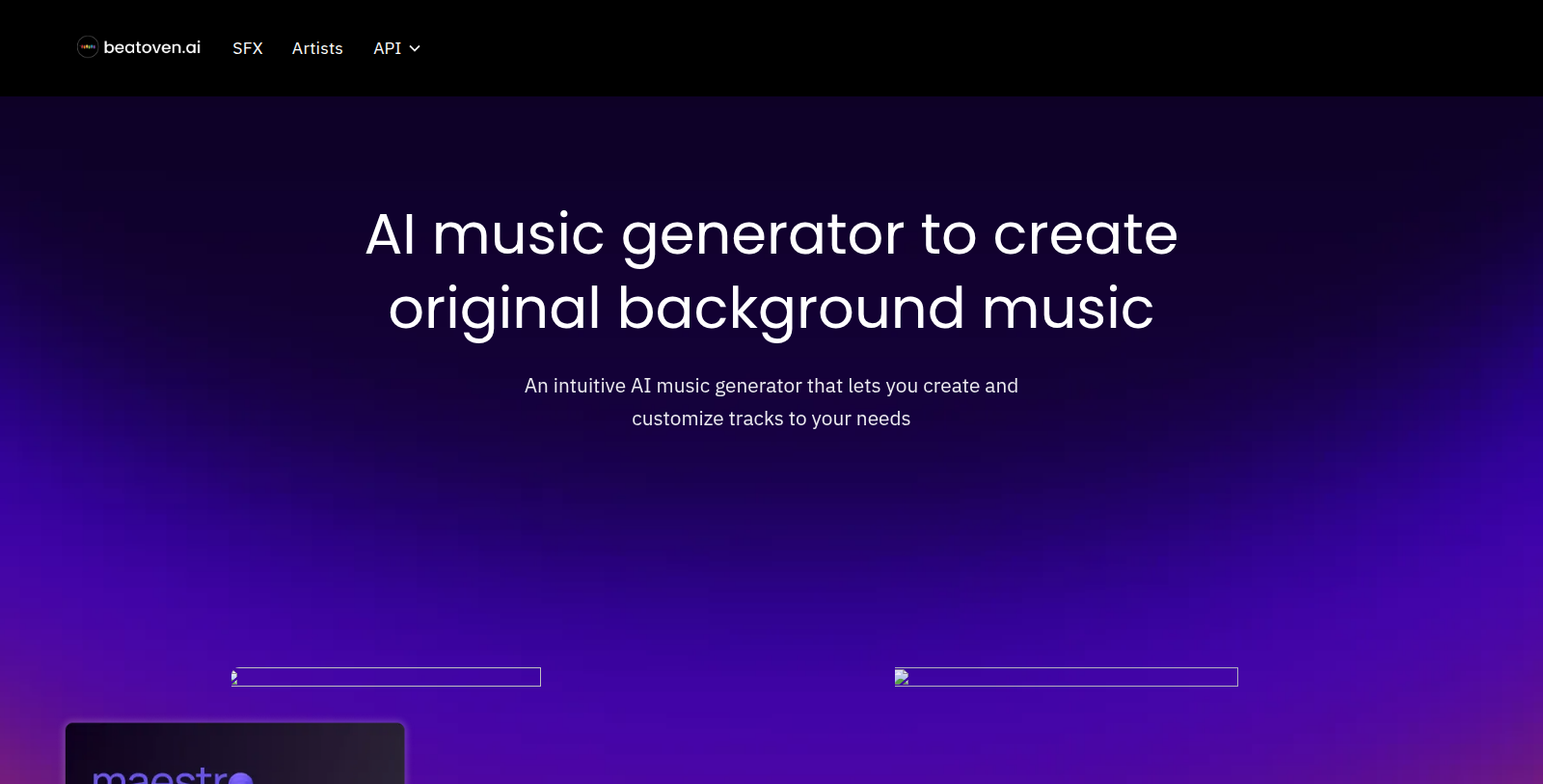Open the SFX navigation item
Screen dimensions: 1543x784
click(248, 48)
